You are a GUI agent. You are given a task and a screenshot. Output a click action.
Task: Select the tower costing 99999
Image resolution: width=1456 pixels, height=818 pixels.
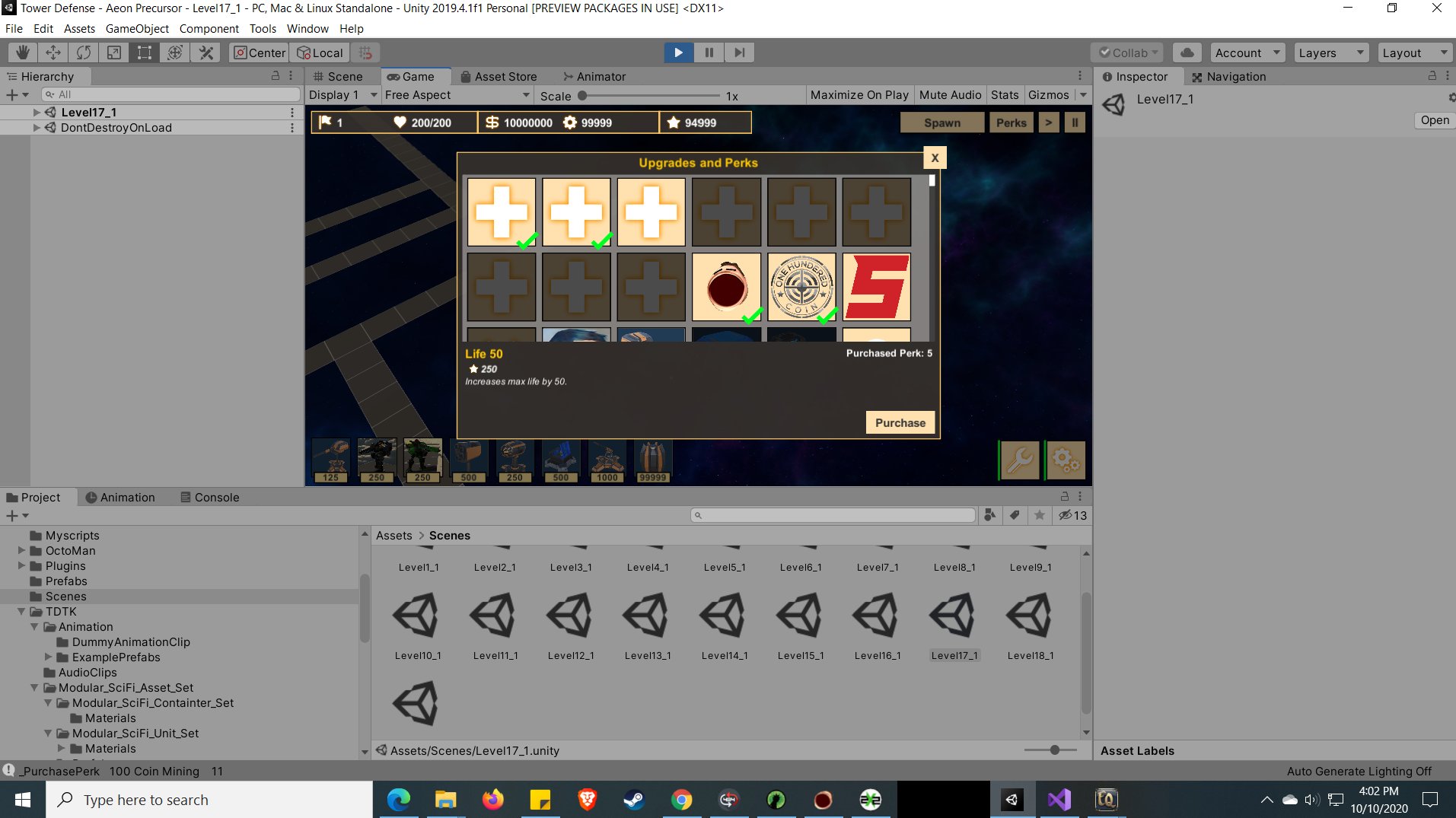click(x=653, y=461)
